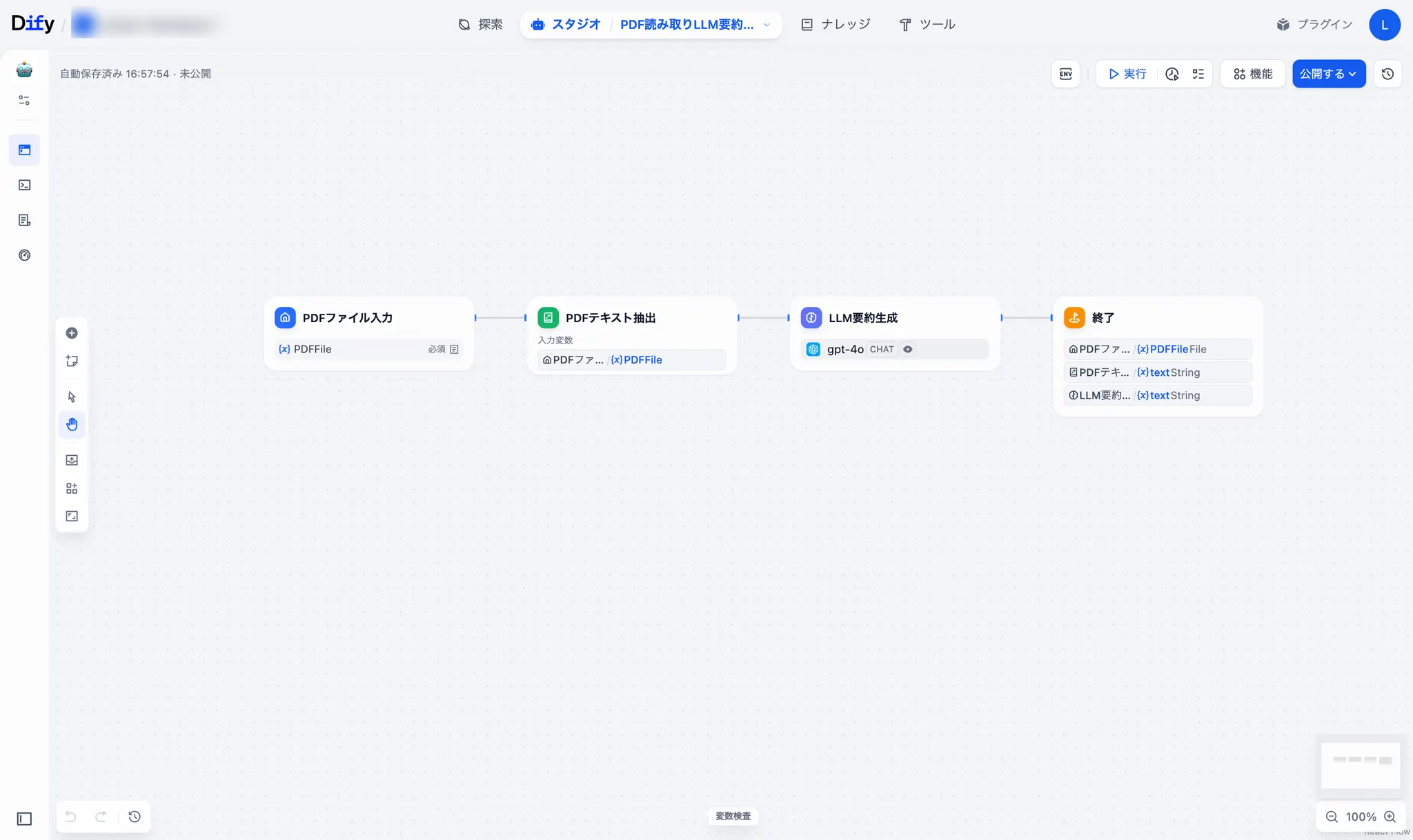Click the 実行 run button

tap(1127, 74)
